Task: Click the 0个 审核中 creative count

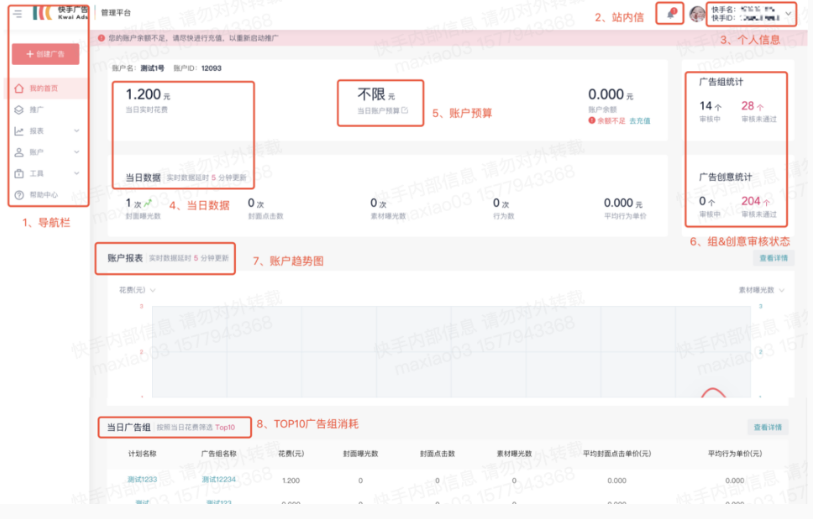Action: [x=707, y=201]
